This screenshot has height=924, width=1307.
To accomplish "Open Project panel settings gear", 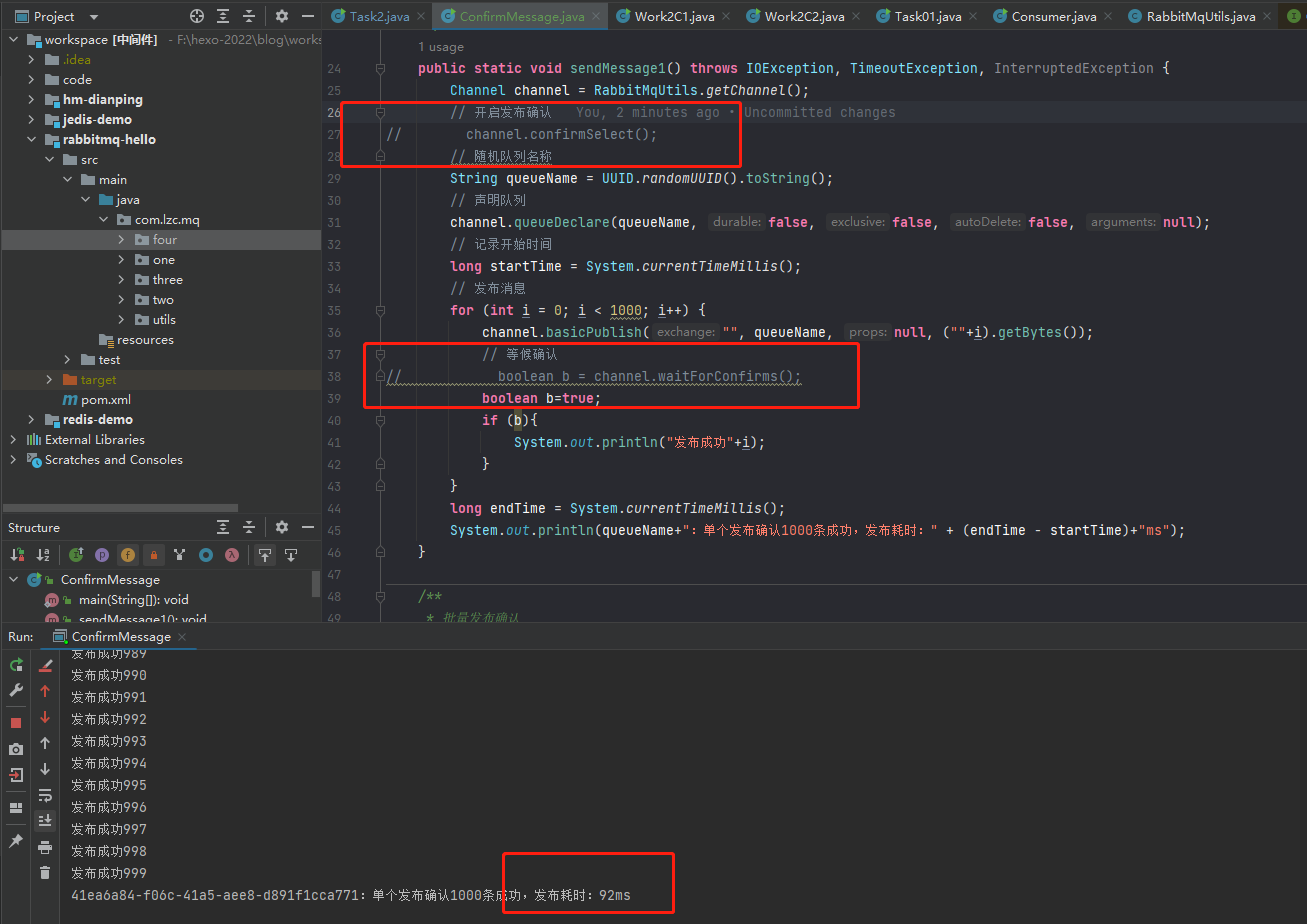I will click(282, 16).
